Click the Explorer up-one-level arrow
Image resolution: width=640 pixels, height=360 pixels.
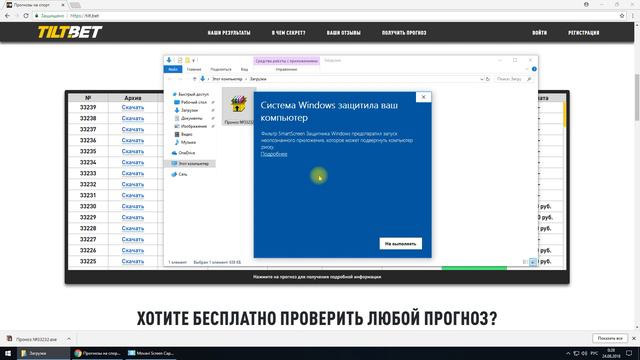coord(194,79)
